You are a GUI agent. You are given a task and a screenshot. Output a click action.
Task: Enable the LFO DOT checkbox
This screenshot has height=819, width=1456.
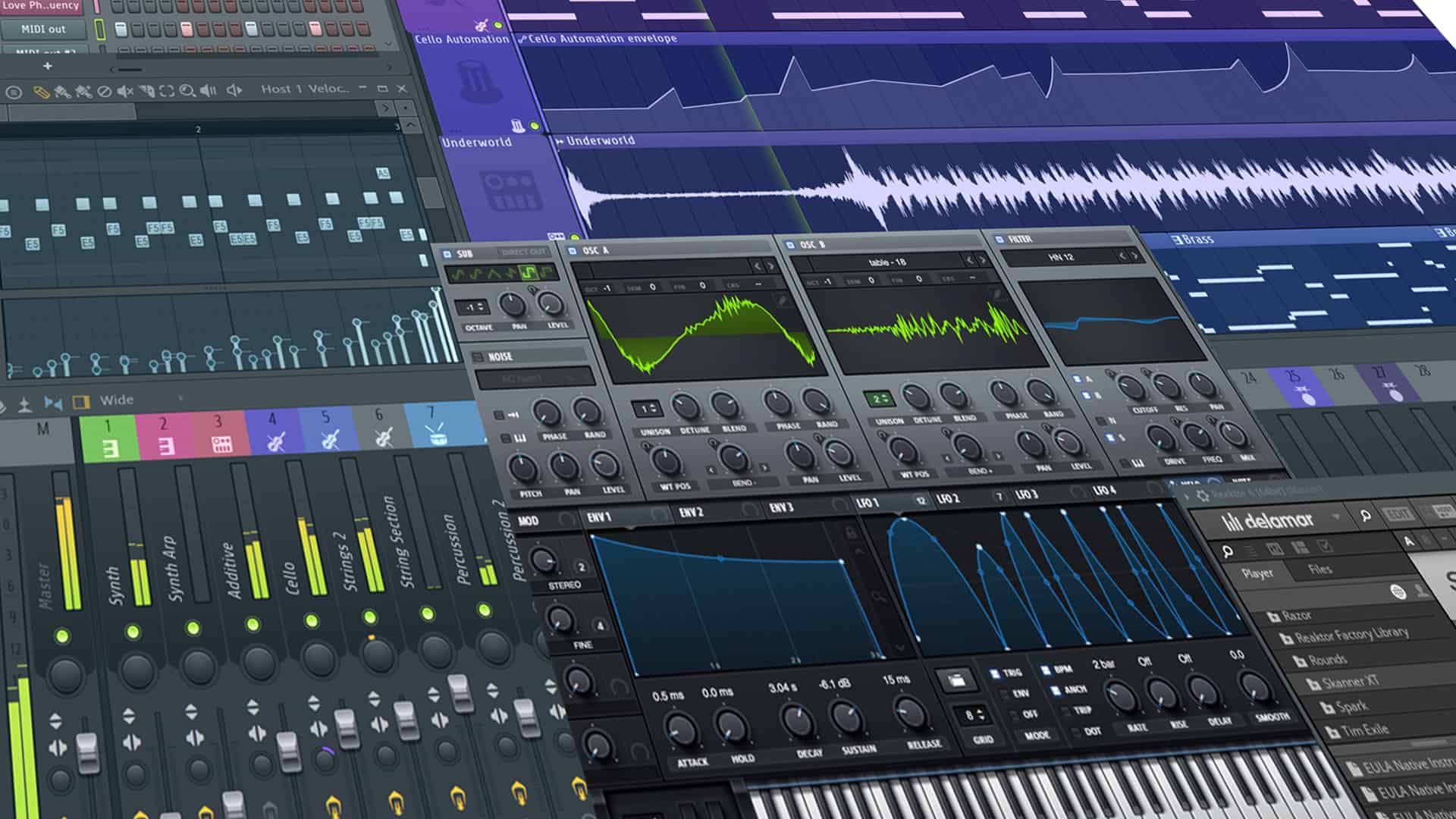[x=1075, y=732]
